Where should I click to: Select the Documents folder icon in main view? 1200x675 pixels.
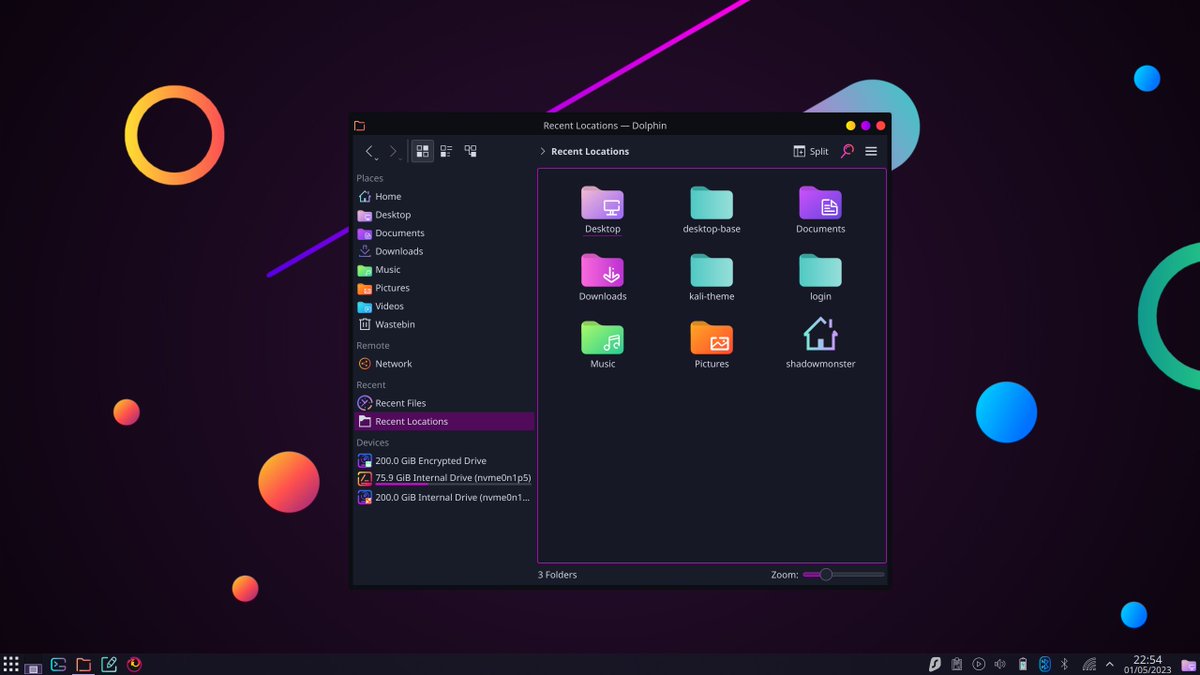coord(820,203)
